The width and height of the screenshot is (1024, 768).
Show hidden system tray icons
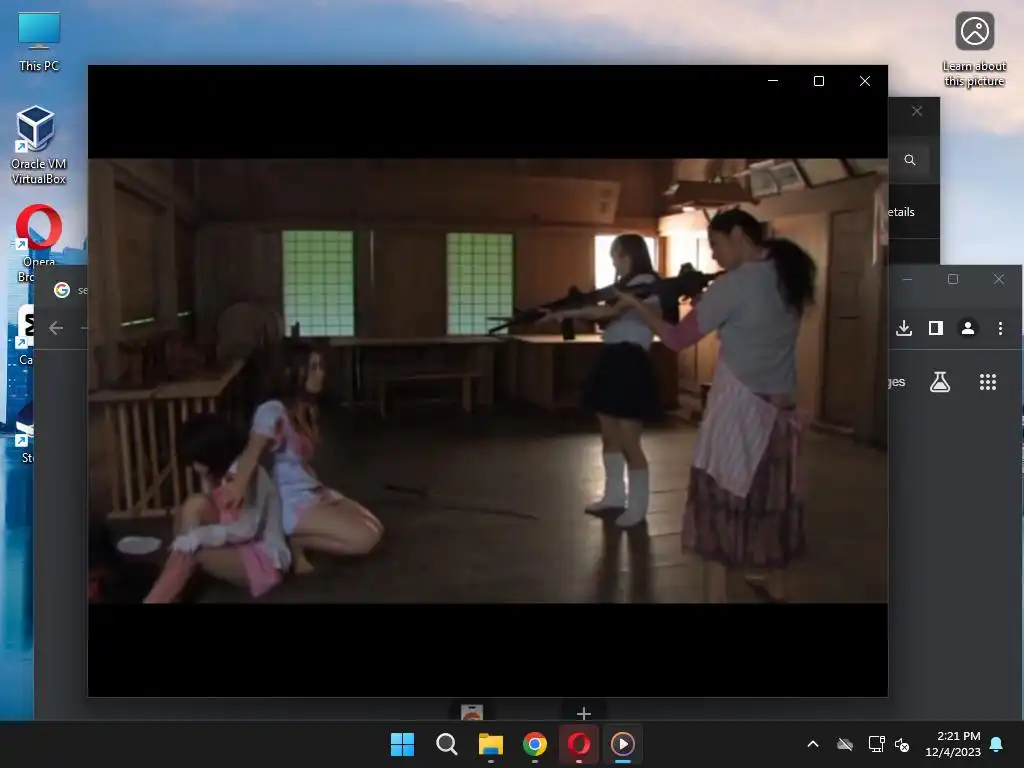click(x=813, y=744)
